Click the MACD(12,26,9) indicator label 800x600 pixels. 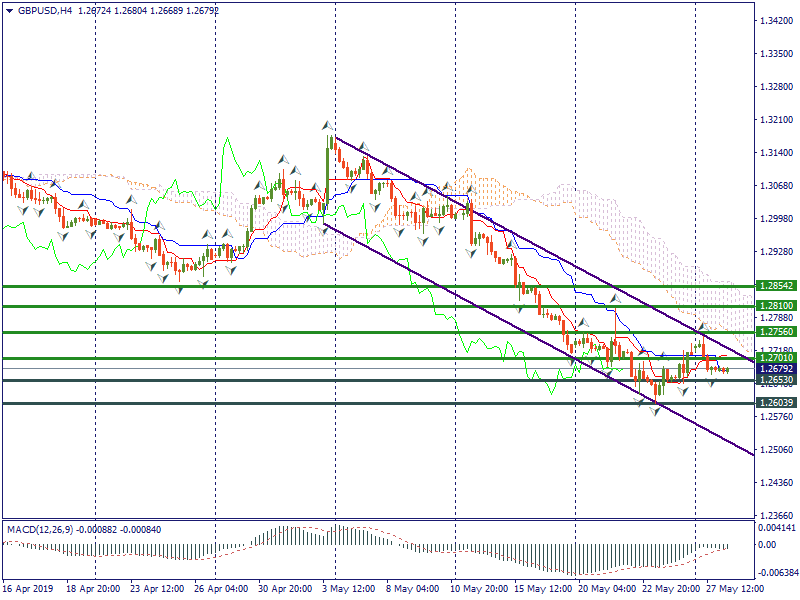pyautogui.click(x=42, y=528)
